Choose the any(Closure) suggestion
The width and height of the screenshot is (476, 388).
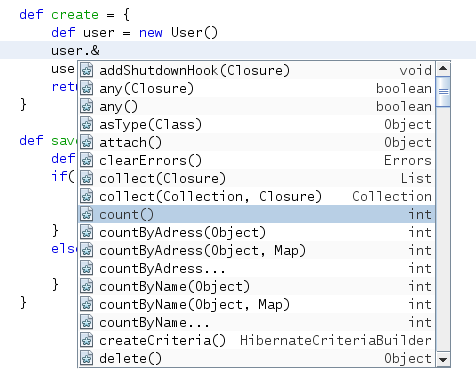[257, 88]
